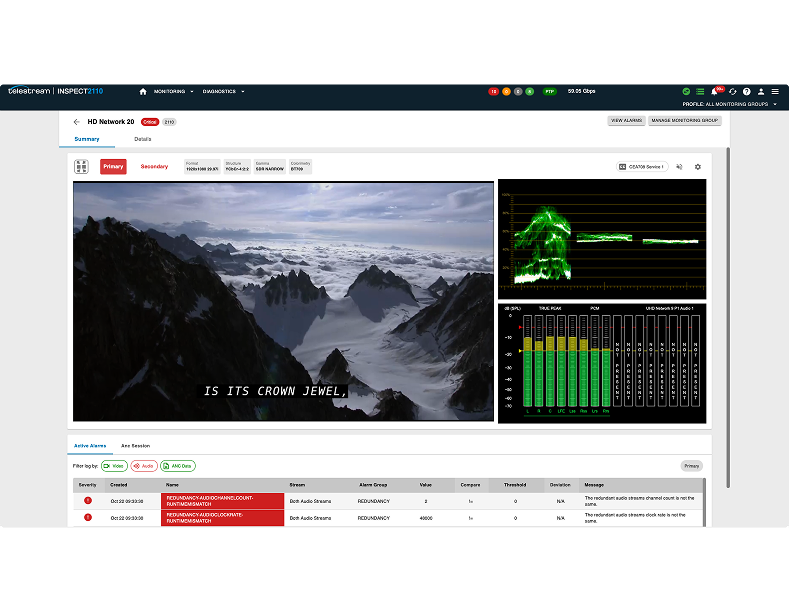Sort by Threshold column header
The width and height of the screenshot is (789, 612).
pos(515,485)
